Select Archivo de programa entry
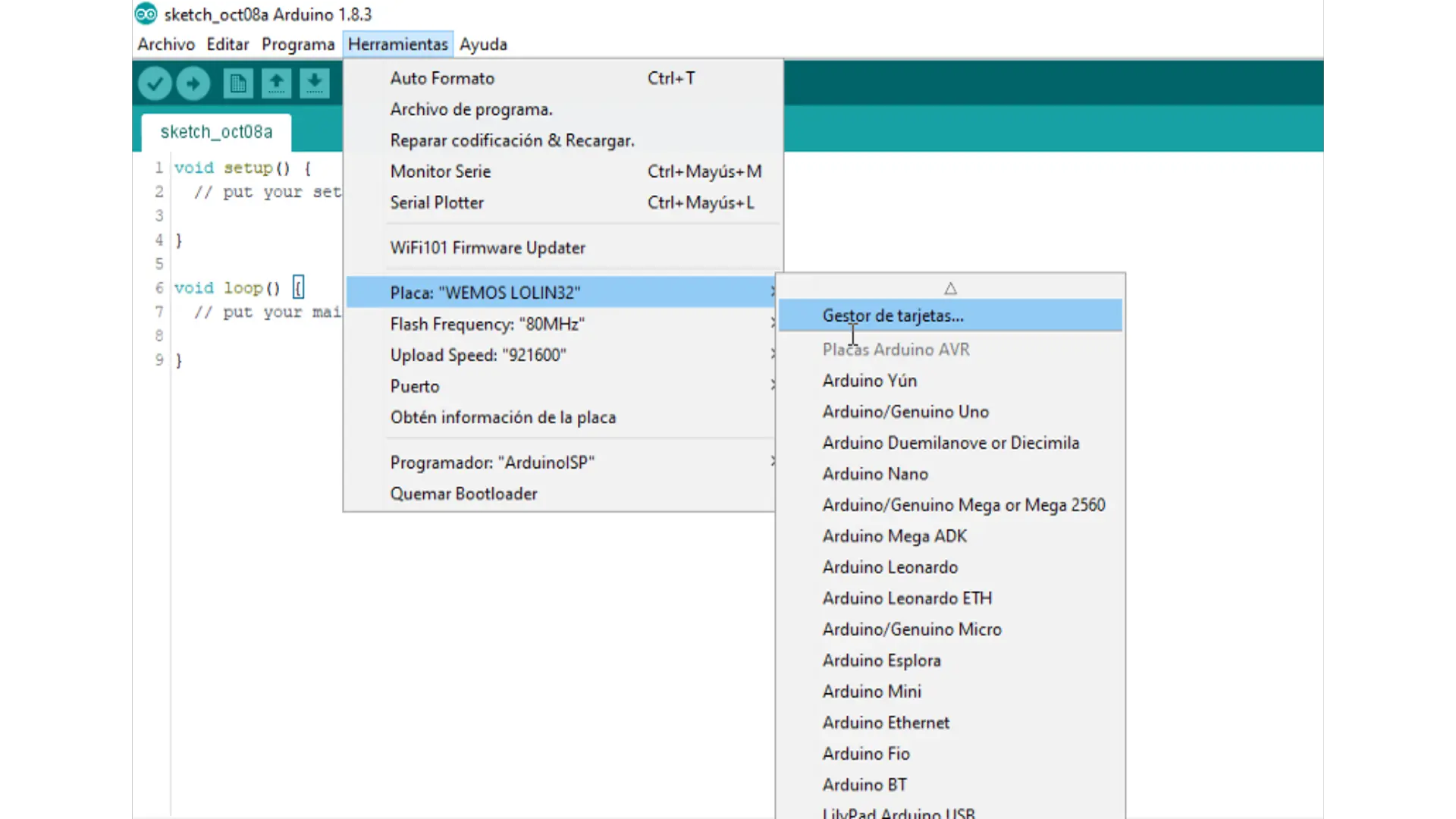Screen dimensions: 1456x819 563,109
